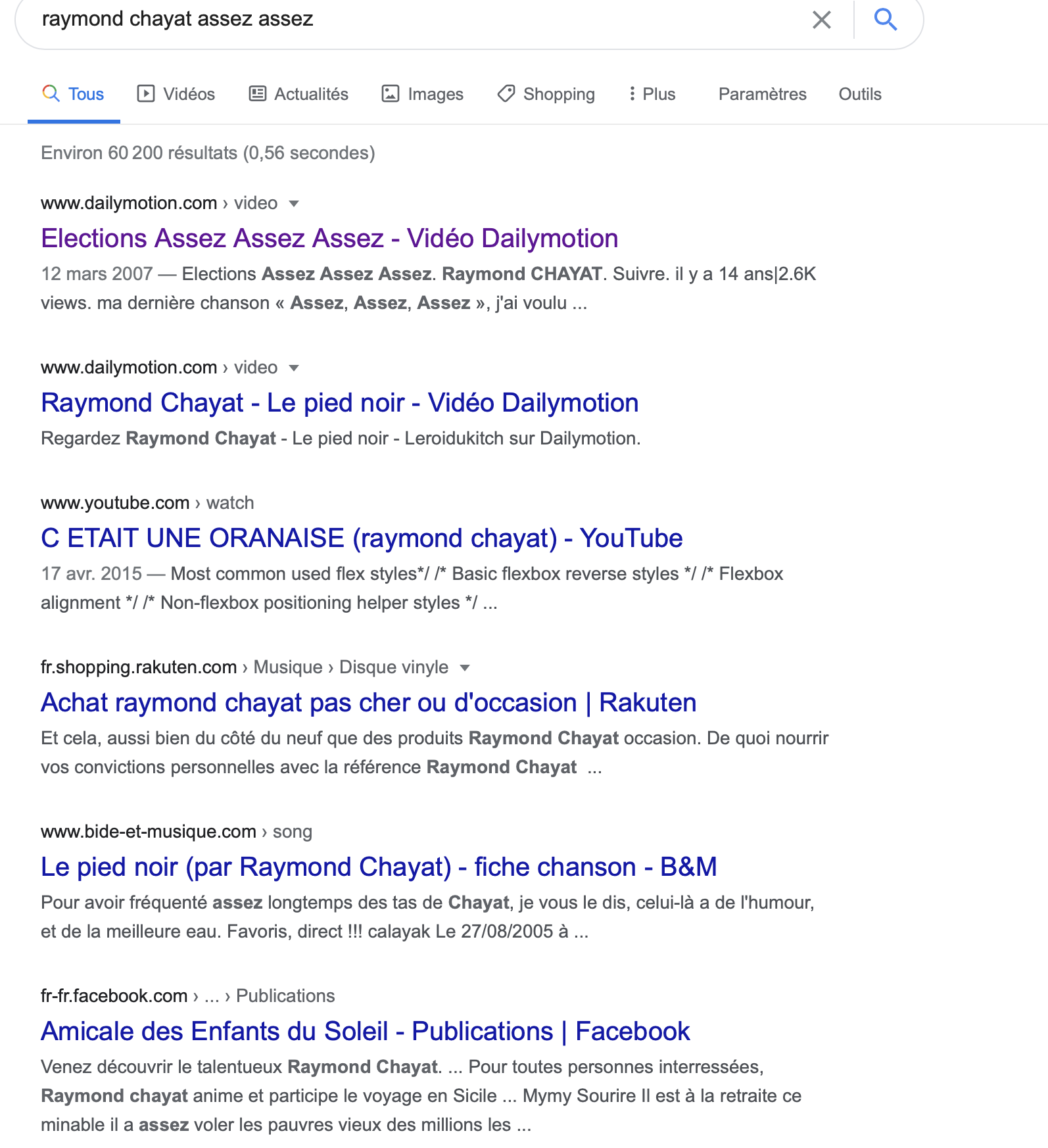Click the blue magnifying glass search icon
Screen dimensions: 1048x1148
pyautogui.click(x=885, y=20)
